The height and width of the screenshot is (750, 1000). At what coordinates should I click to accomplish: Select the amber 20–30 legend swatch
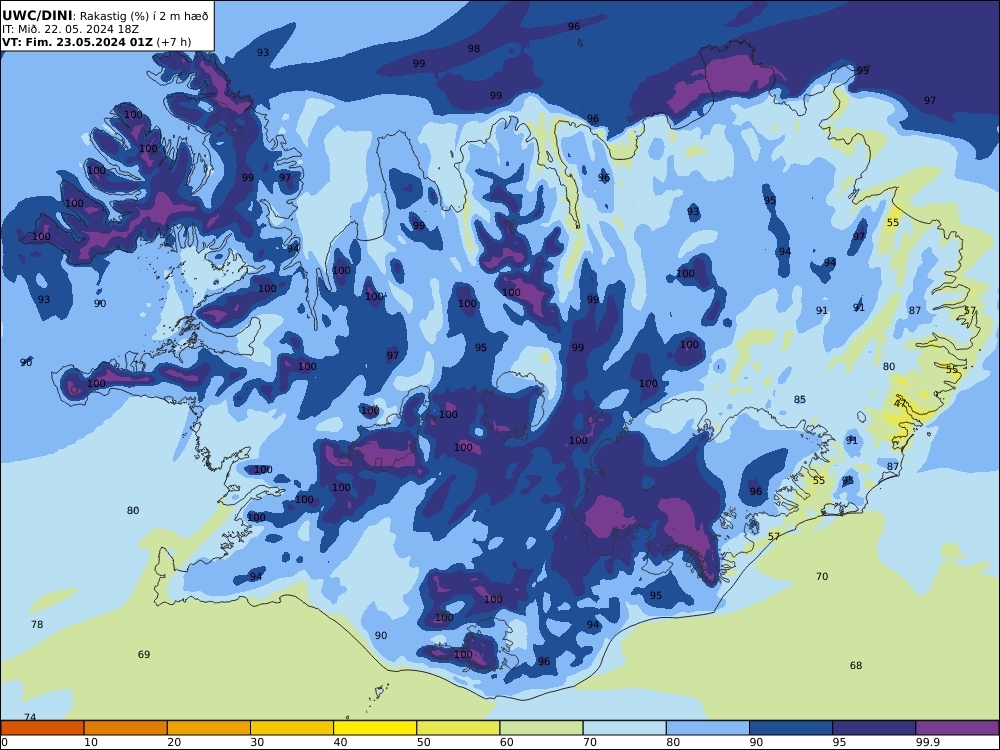(x=209, y=728)
